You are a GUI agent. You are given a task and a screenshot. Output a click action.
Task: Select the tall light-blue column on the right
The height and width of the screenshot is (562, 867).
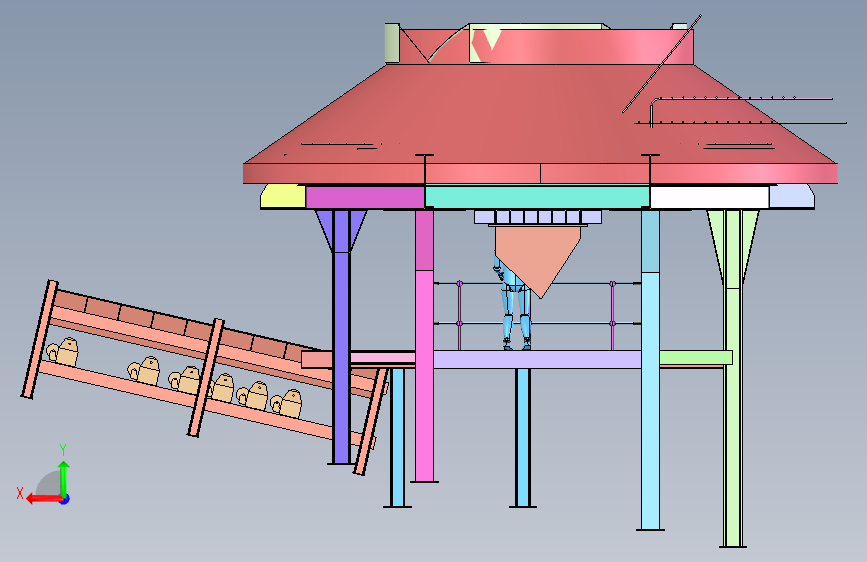pyautogui.click(x=650, y=401)
